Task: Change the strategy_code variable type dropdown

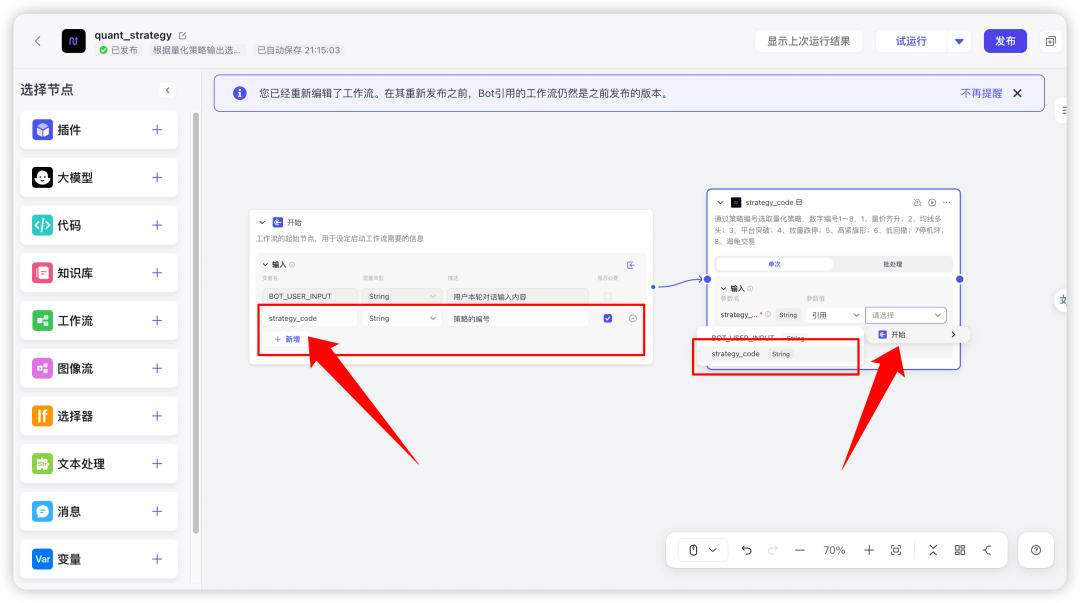Action: coord(402,318)
